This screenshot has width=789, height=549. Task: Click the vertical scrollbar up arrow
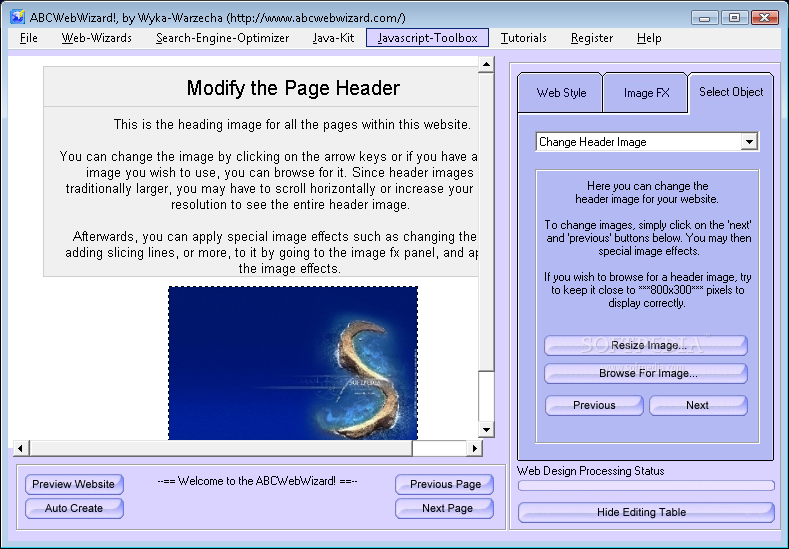(x=486, y=64)
